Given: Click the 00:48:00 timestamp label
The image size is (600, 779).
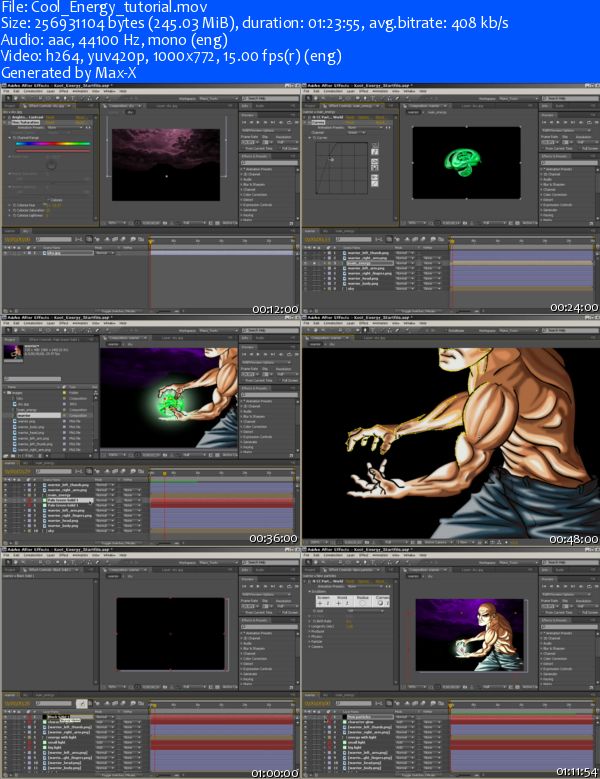Looking at the screenshot, I should 573,539.
